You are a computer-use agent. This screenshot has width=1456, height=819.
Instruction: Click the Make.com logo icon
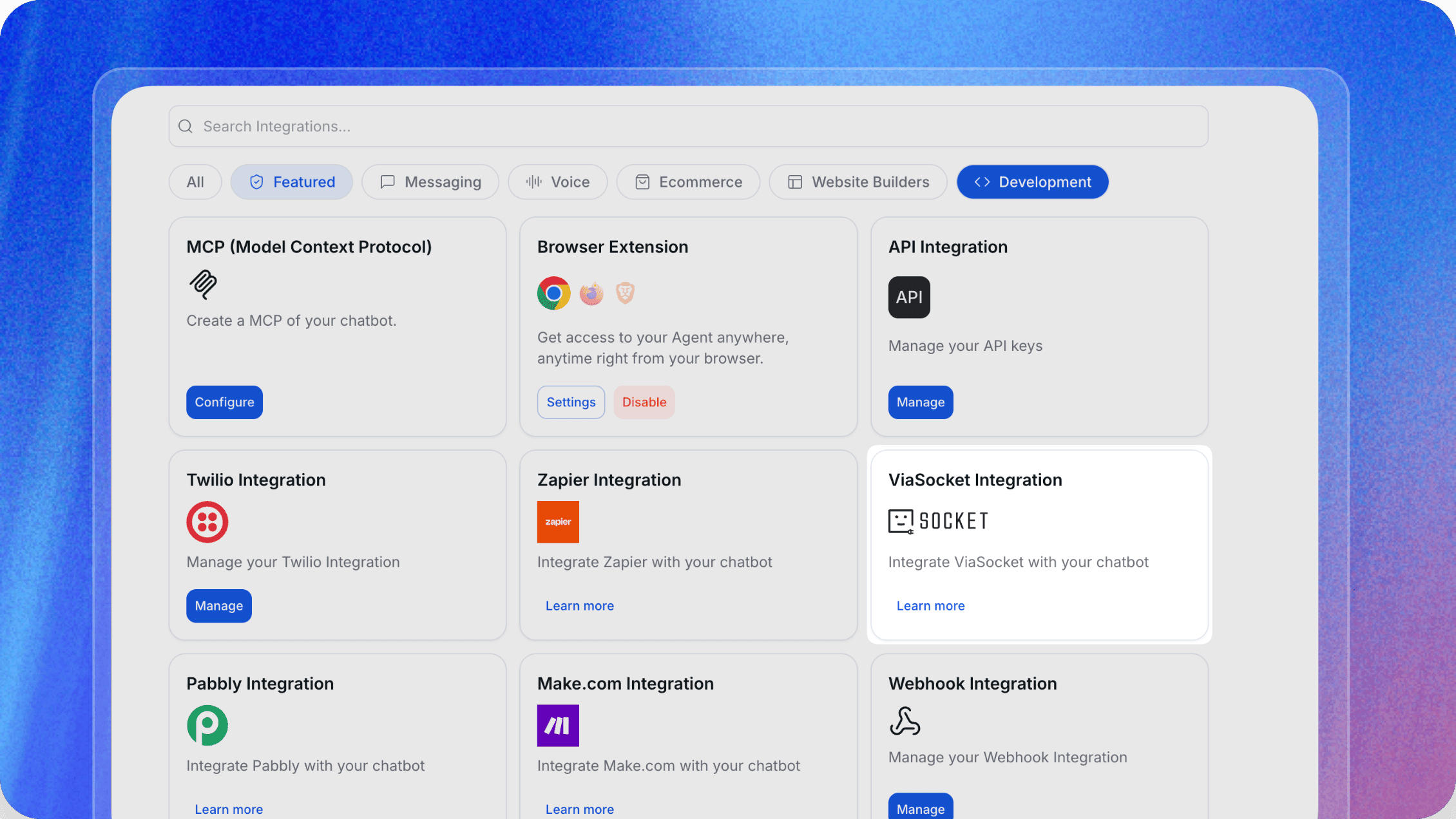click(x=558, y=725)
